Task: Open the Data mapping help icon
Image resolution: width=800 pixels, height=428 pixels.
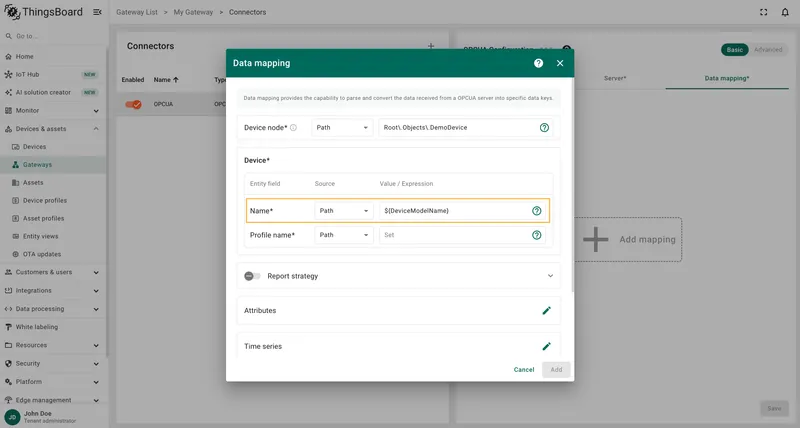Action: pos(538,63)
